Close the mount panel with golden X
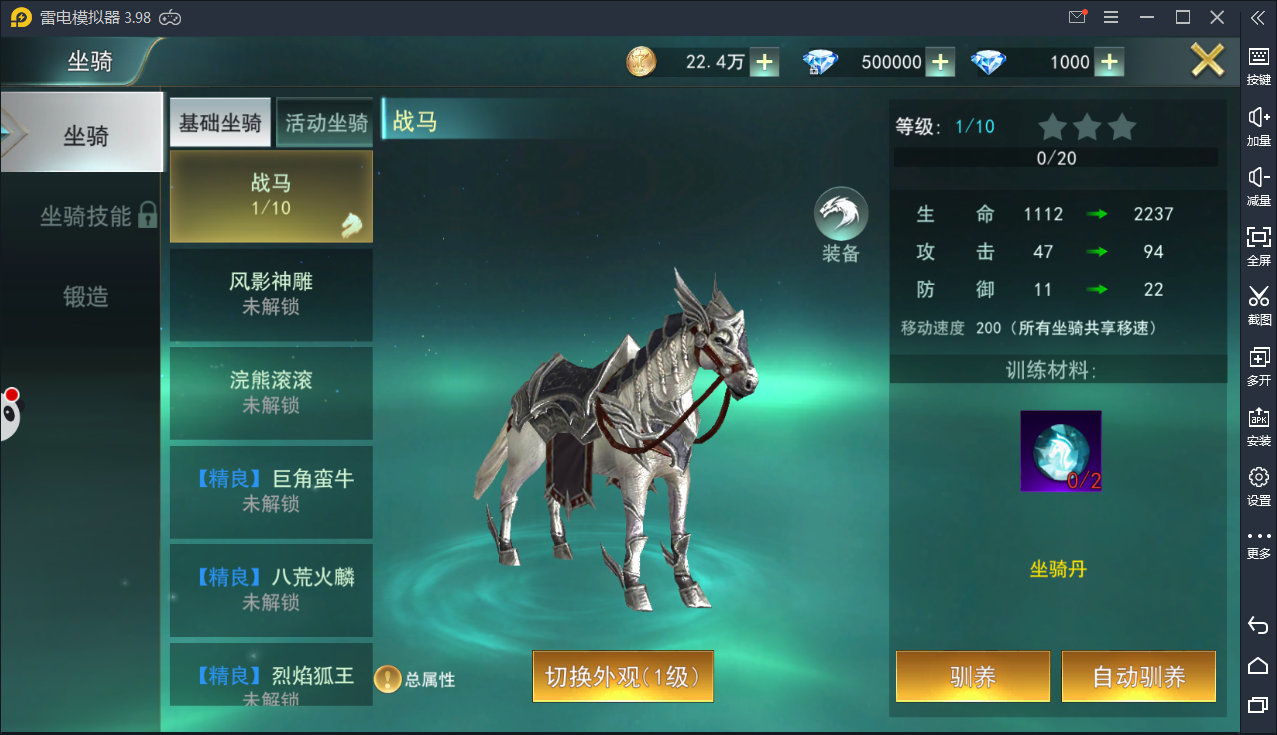The image size is (1277, 735). 1207,61
